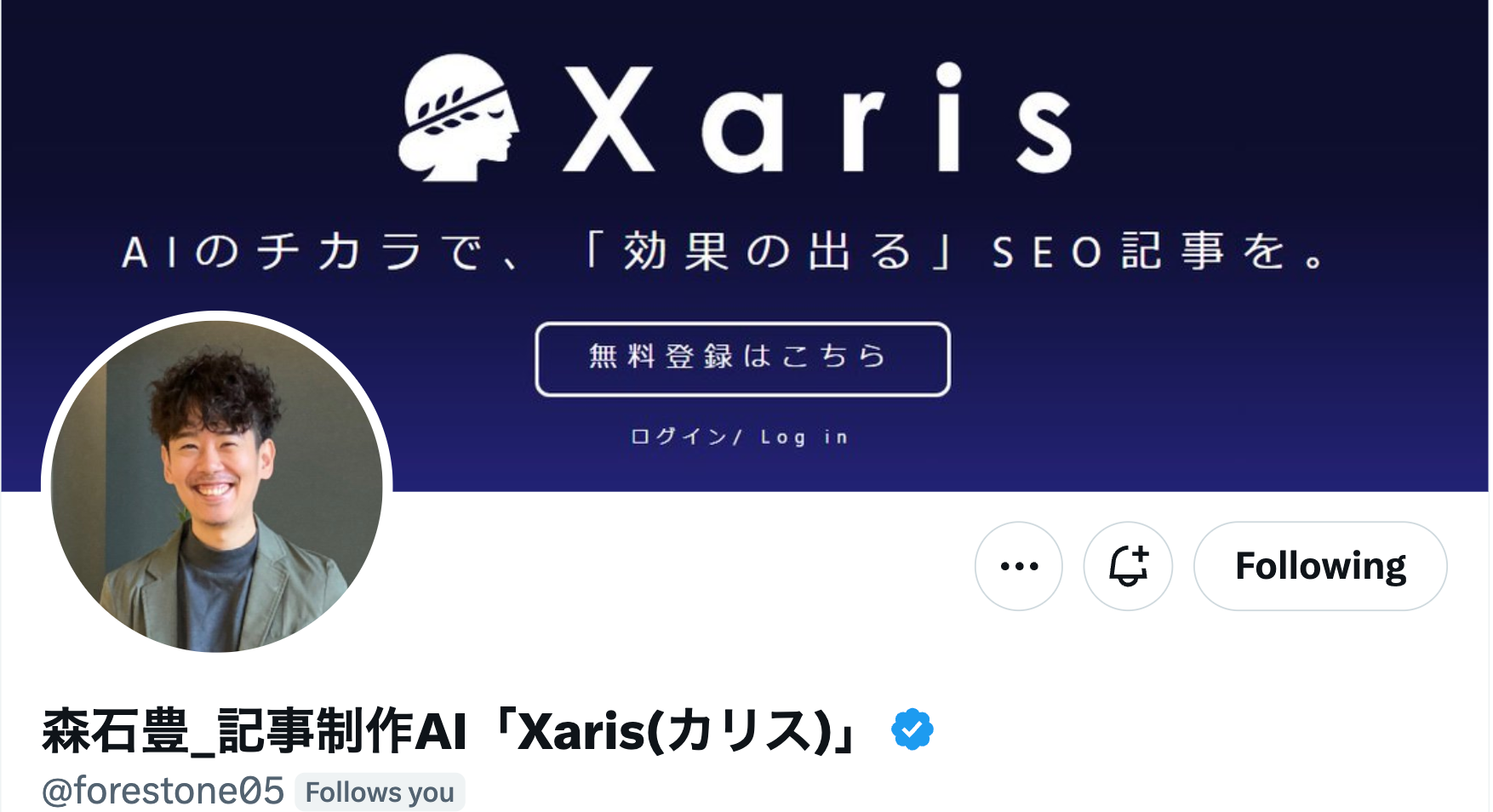Screen dimensions: 1493x812
Task: Click the blue verified checkmark badge
Action: coord(912,729)
